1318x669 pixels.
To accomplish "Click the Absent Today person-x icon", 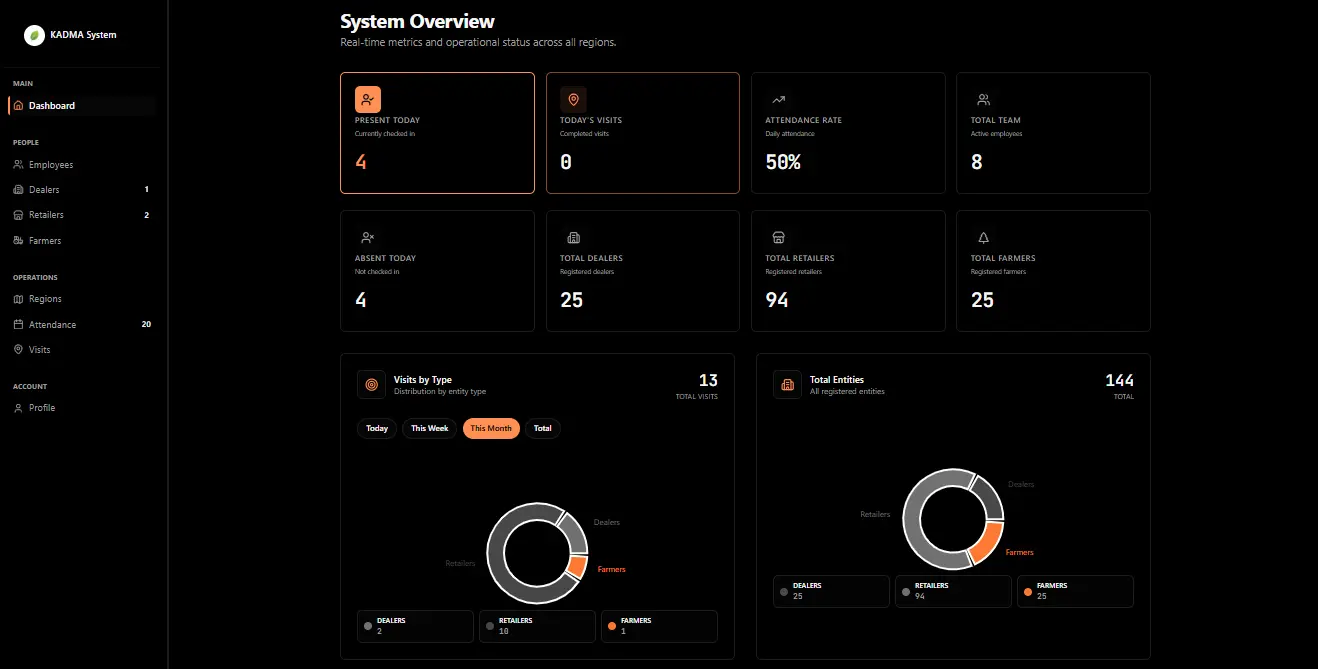I will click(x=368, y=238).
